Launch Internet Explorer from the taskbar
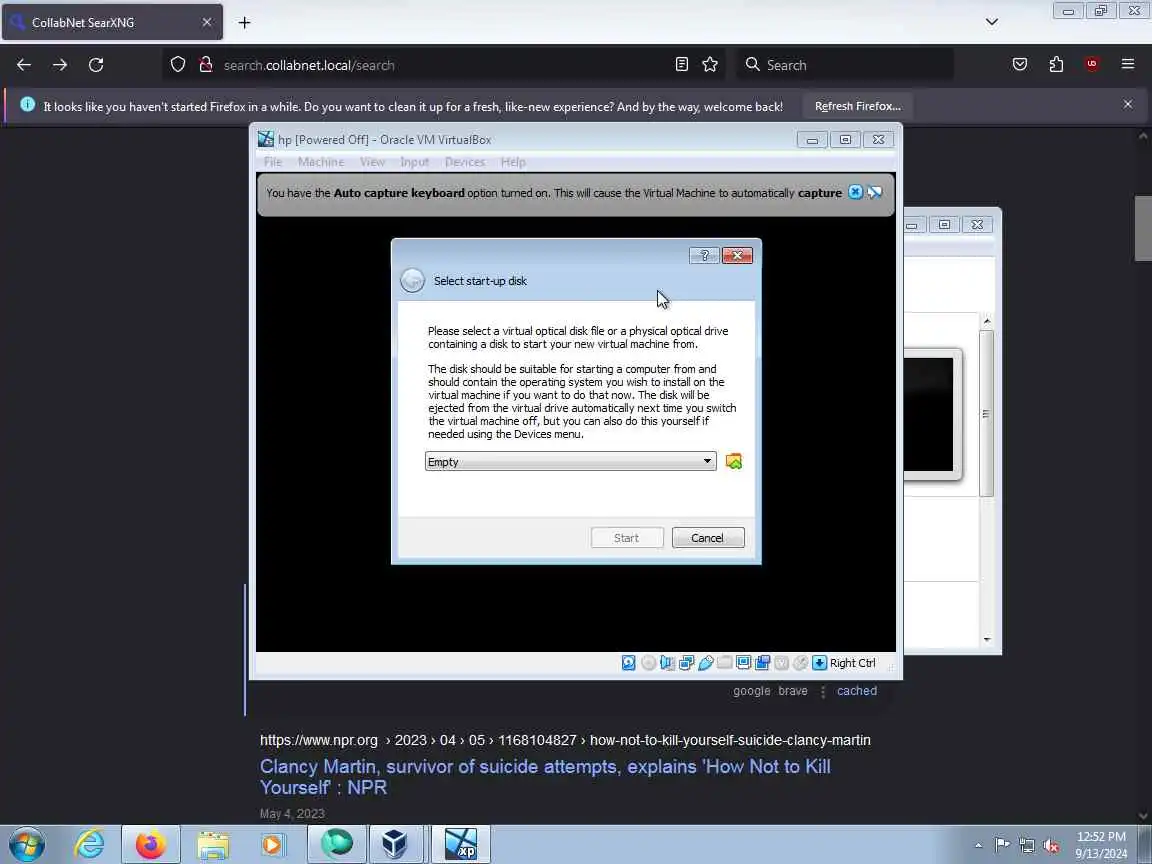This screenshot has height=864, width=1152. click(89, 844)
